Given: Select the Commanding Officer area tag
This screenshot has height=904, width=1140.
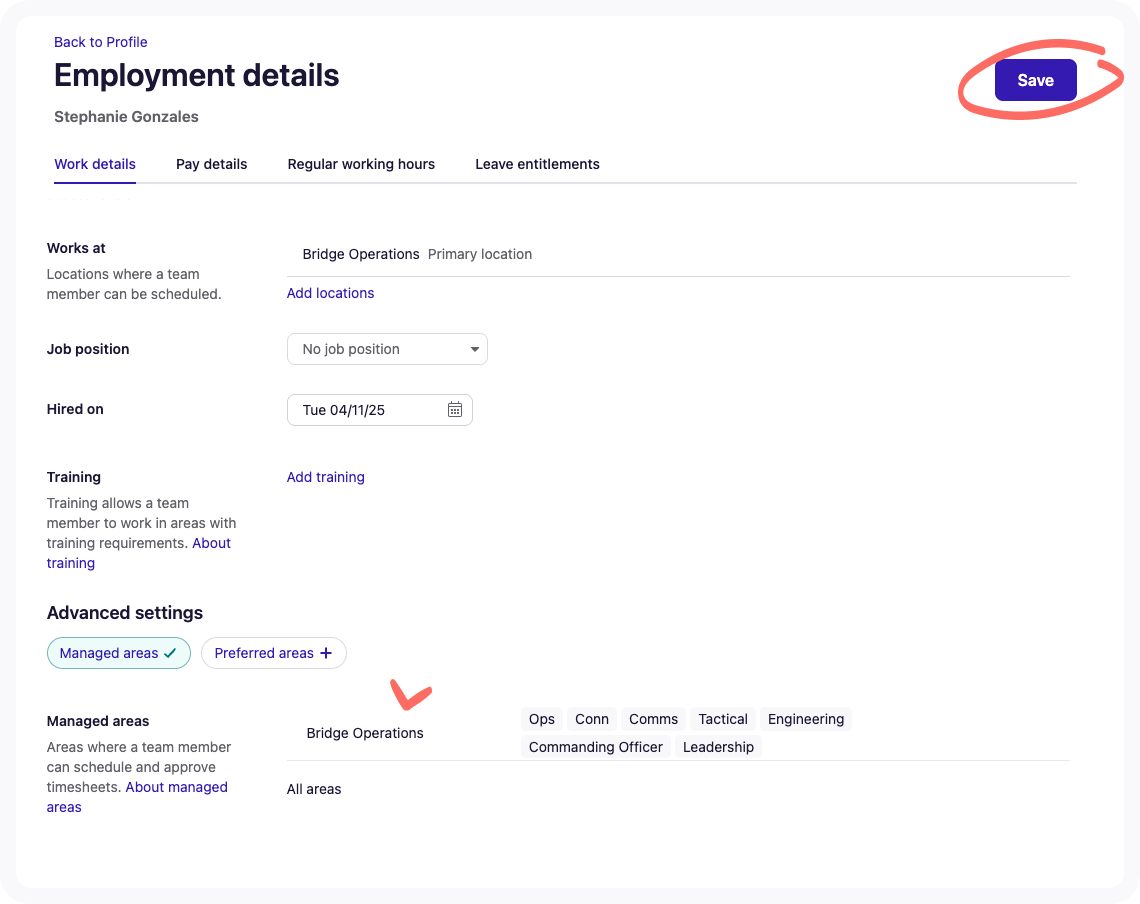Looking at the screenshot, I should [595, 747].
